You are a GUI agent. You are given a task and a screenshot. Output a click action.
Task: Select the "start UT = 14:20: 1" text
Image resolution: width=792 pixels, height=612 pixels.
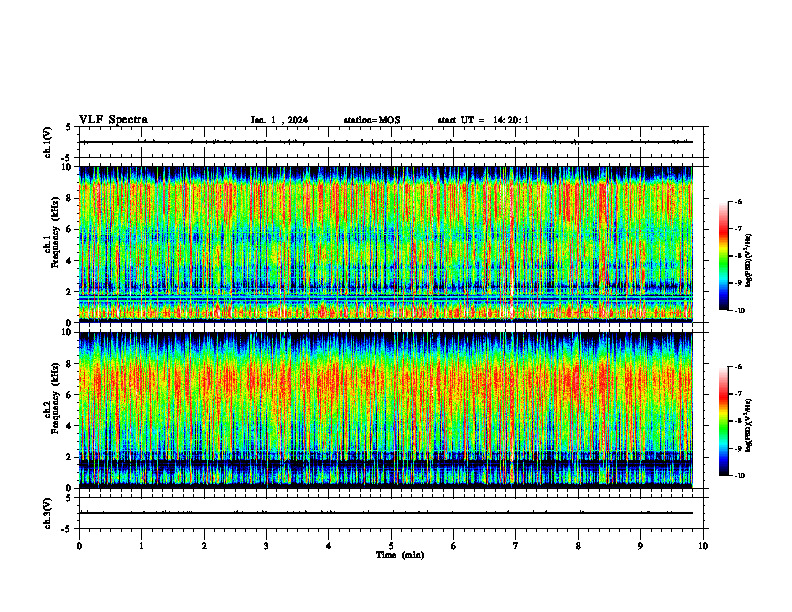tap(483, 120)
